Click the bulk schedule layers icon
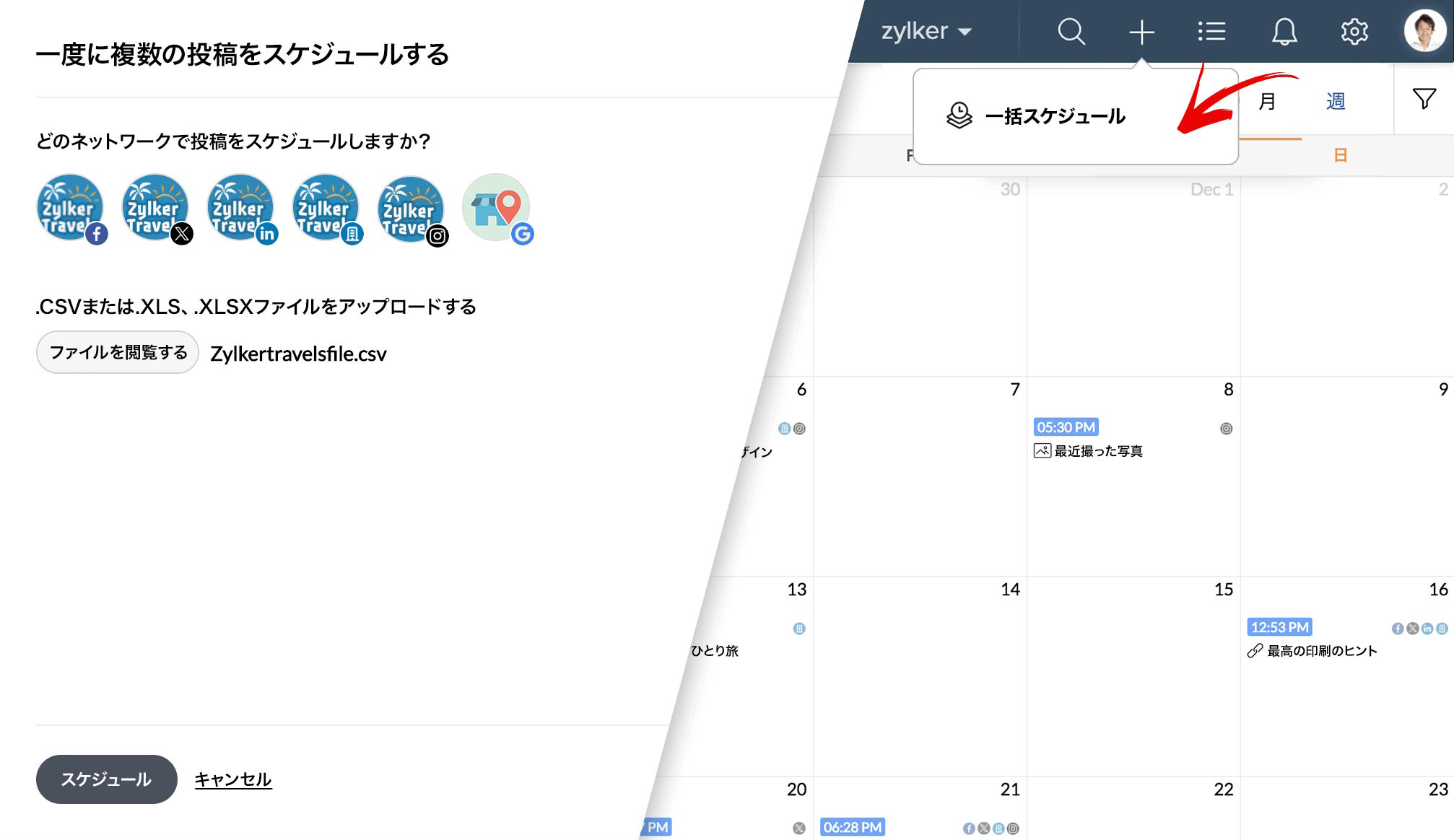This screenshot has width=1454, height=840. (x=958, y=114)
